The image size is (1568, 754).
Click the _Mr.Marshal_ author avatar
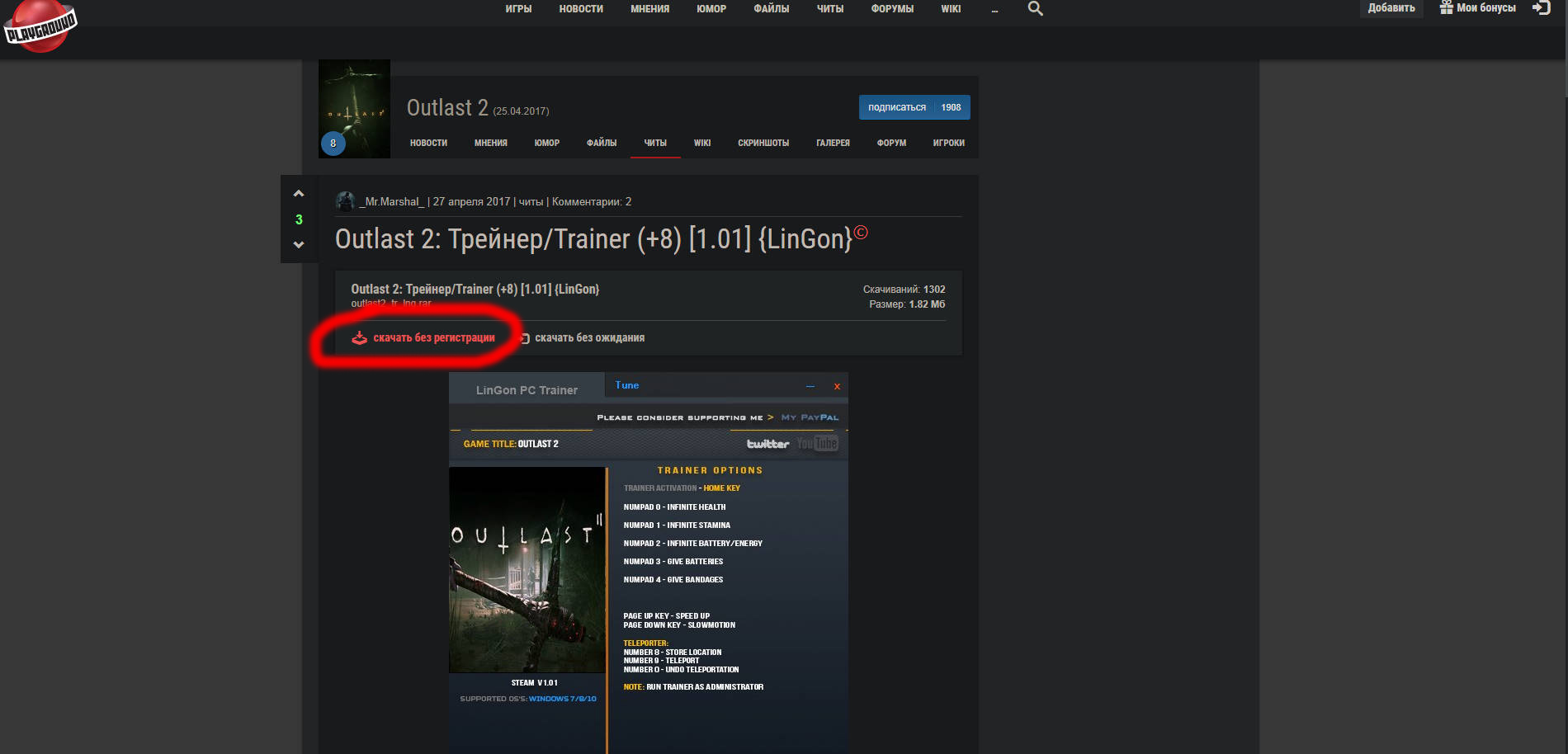point(346,201)
